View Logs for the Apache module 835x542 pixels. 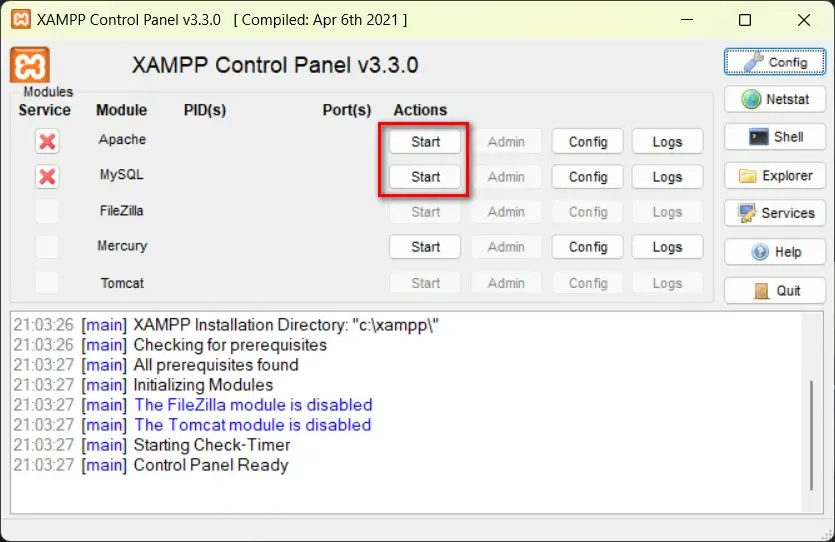(x=667, y=141)
